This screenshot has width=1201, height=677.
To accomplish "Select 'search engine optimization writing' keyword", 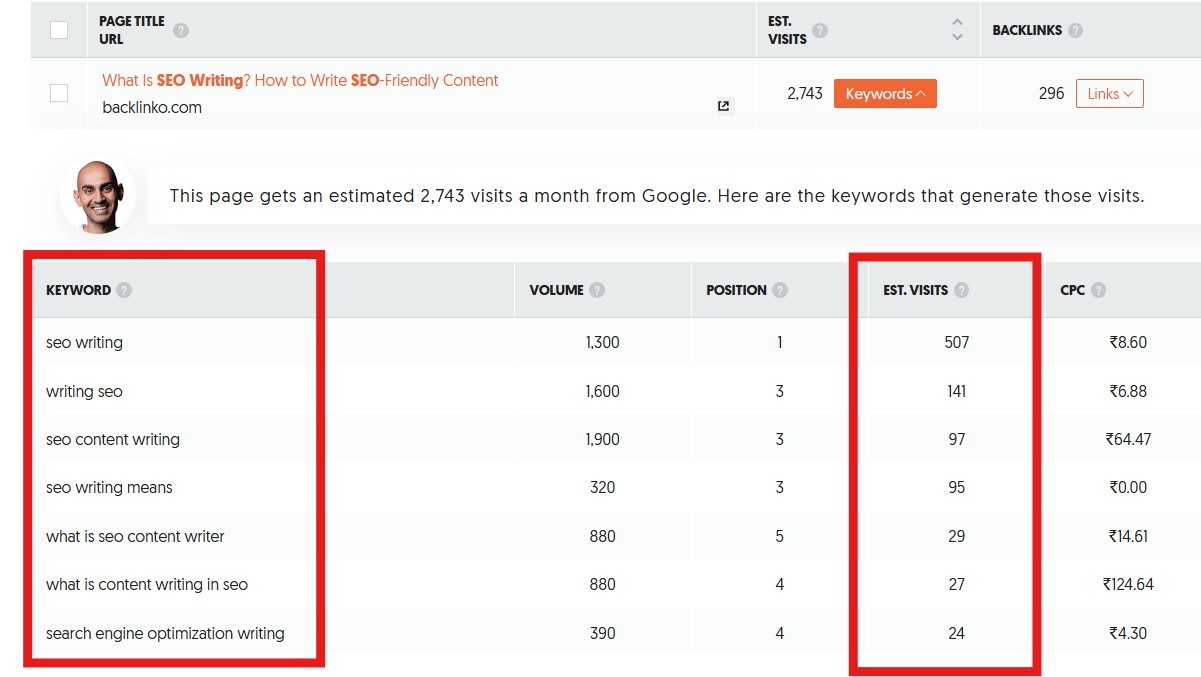I will click(x=165, y=633).
